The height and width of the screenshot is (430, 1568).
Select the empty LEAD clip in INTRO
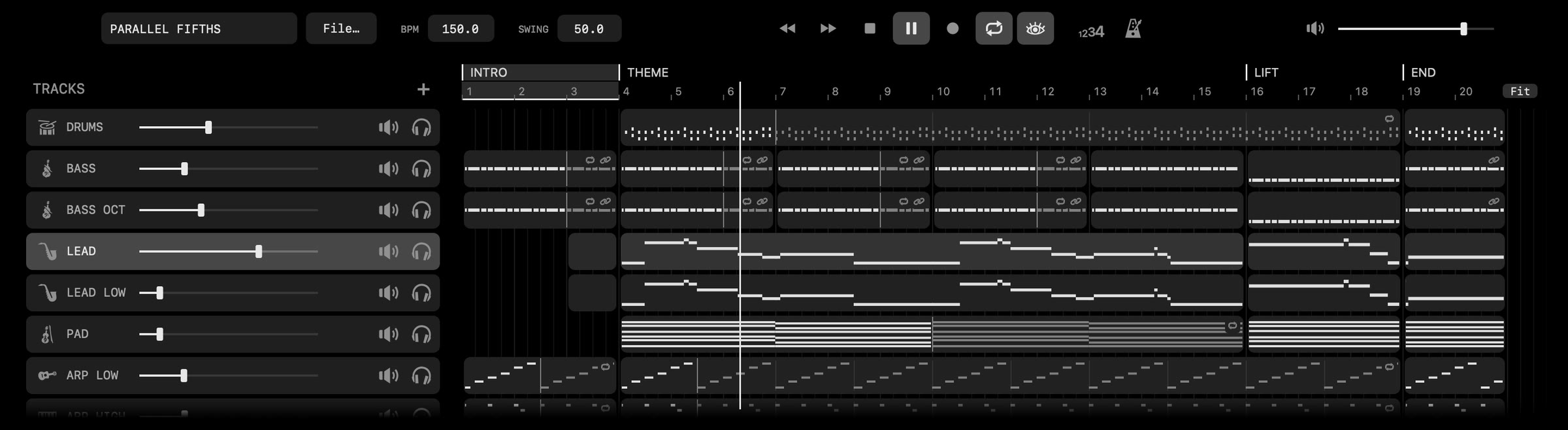[x=592, y=252]
